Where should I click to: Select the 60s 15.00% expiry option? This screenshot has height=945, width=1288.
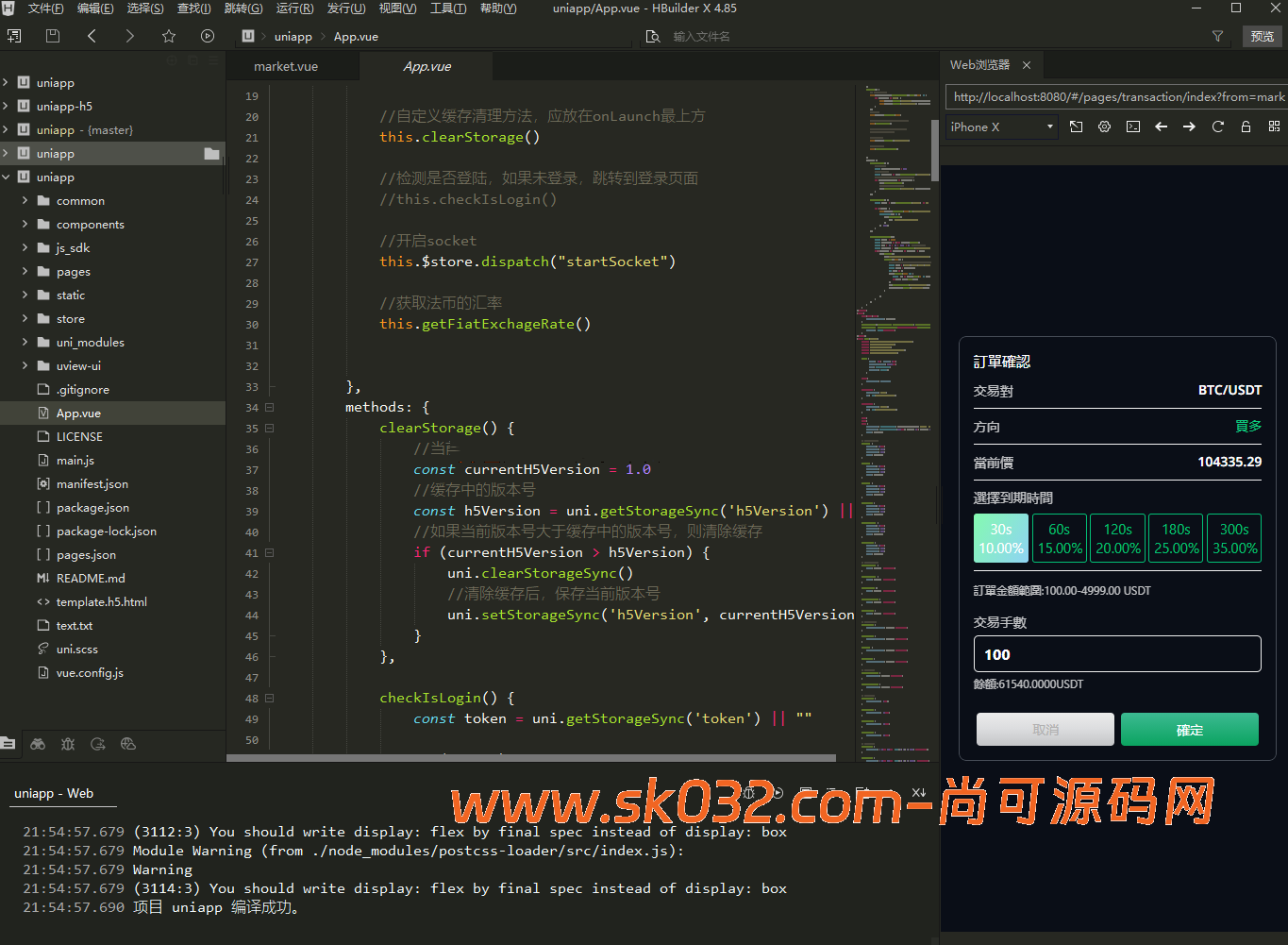click(x=1060, y=538)
